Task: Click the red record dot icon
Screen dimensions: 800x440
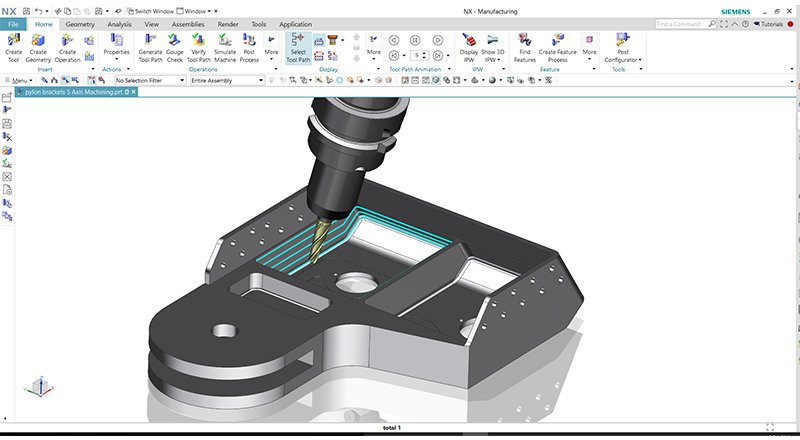Action: [790, 24]
